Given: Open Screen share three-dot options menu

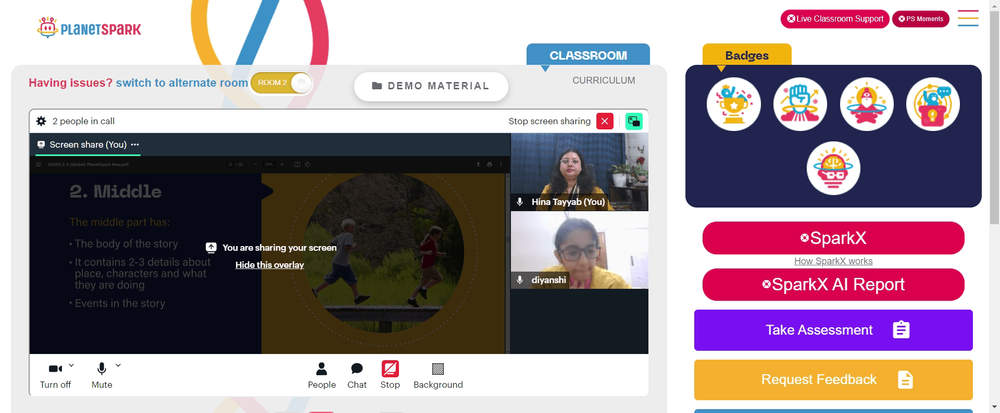Looking at the screenshot, I should click(135, 145).
